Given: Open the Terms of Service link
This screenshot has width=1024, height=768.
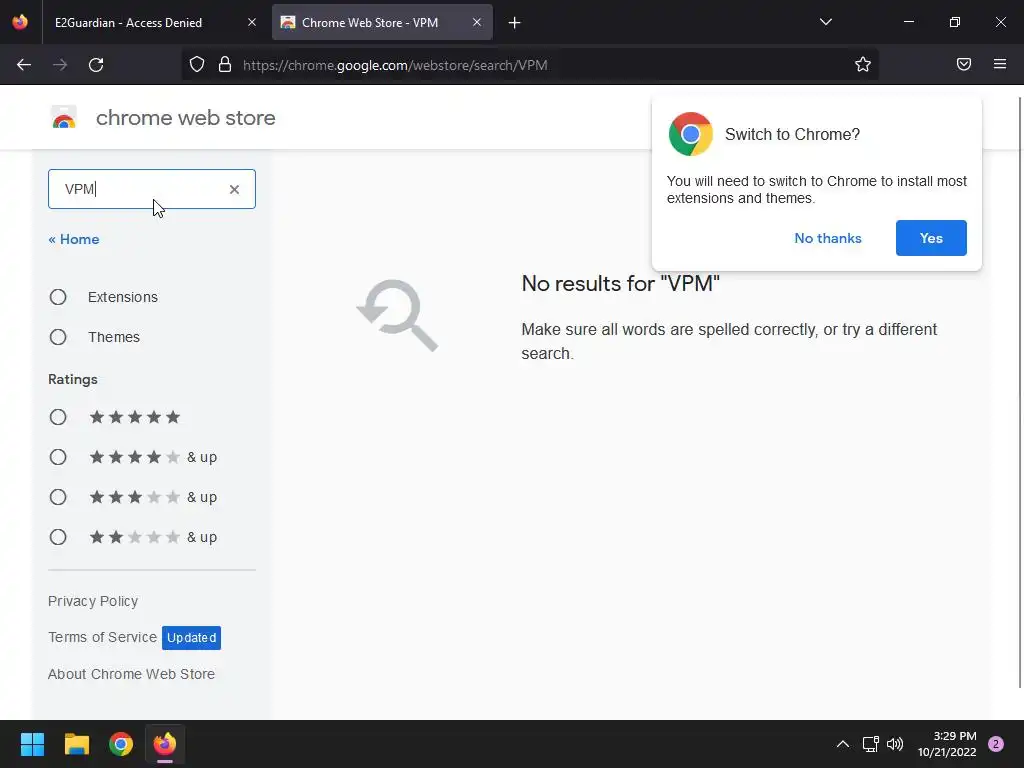Looking at the screenshot, I should coord(103,637).
